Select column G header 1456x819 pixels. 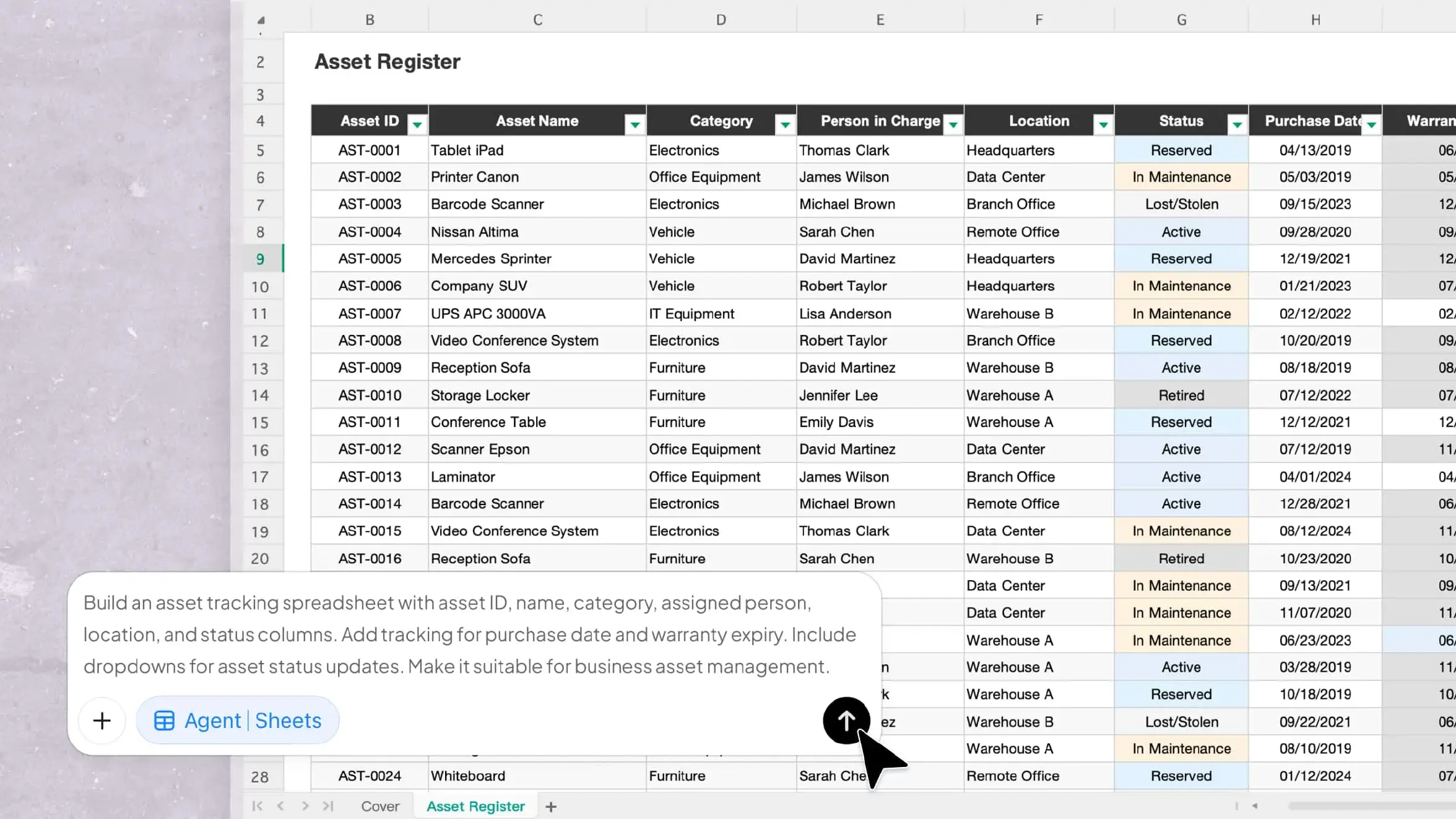[x=1181, y=20]
